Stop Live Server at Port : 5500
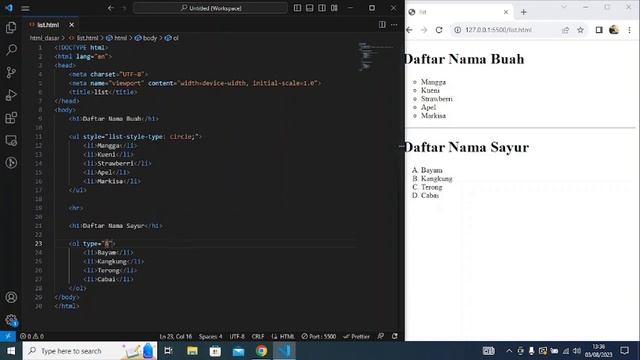Viewport: 640px width, 360px height. (x=319, y=336)
